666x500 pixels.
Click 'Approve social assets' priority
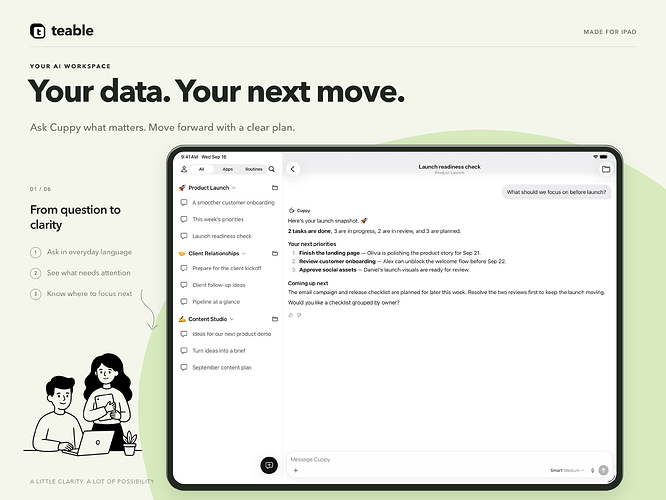pyautogui.click(x=327, y=270)
